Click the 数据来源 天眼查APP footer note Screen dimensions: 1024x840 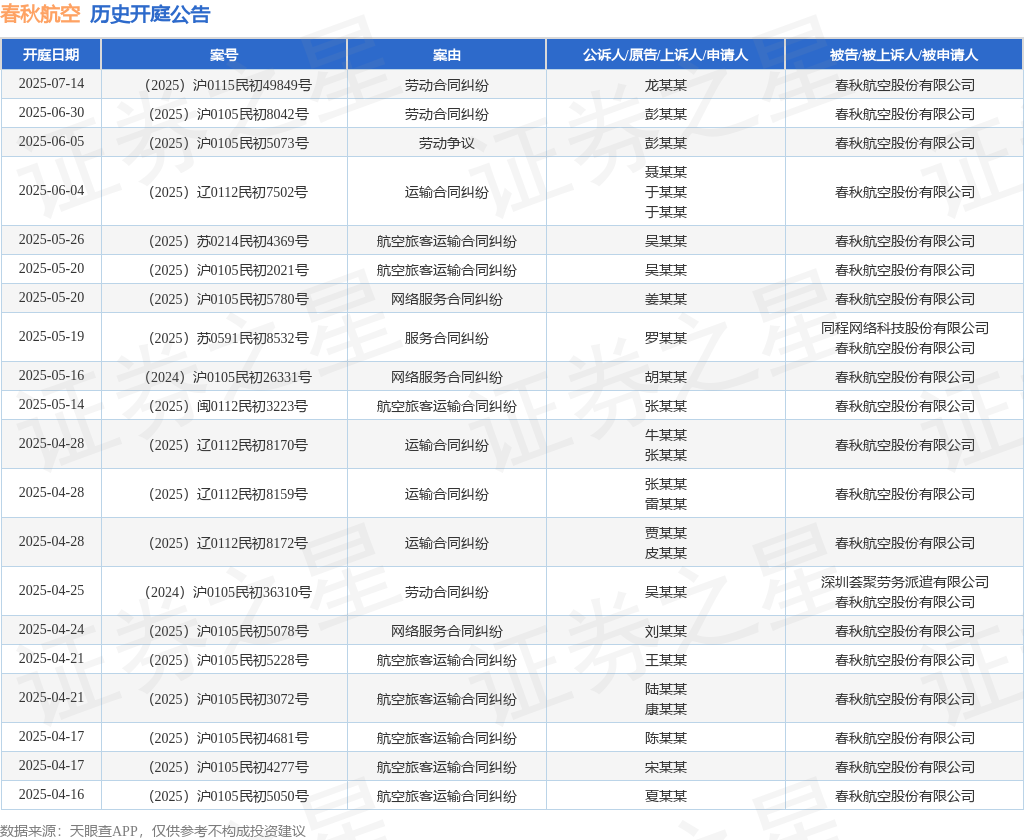point(153,831)
